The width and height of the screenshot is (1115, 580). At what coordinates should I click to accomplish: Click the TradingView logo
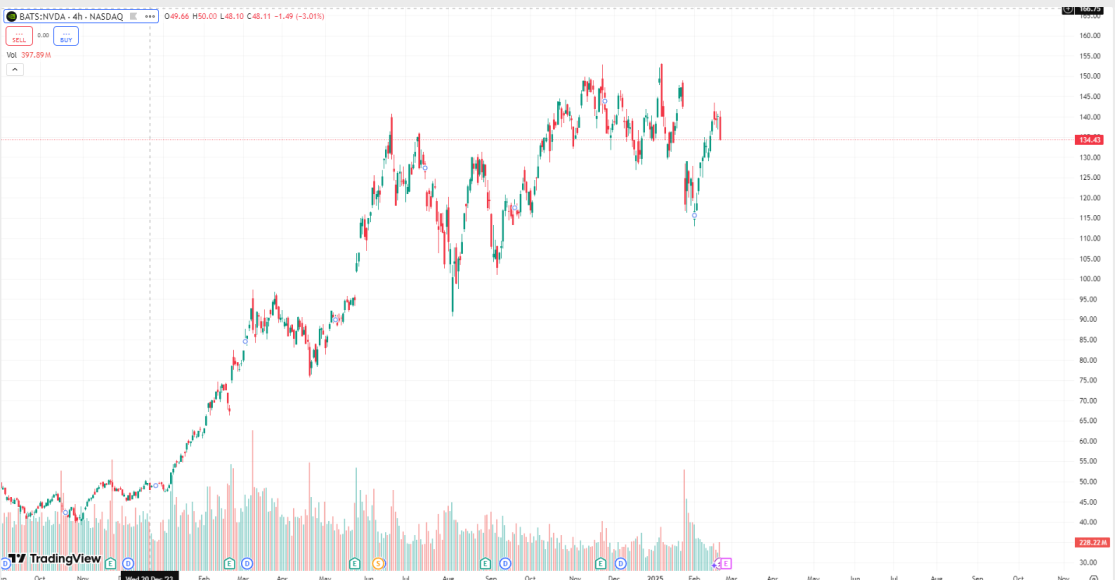[x=54, y=559]
